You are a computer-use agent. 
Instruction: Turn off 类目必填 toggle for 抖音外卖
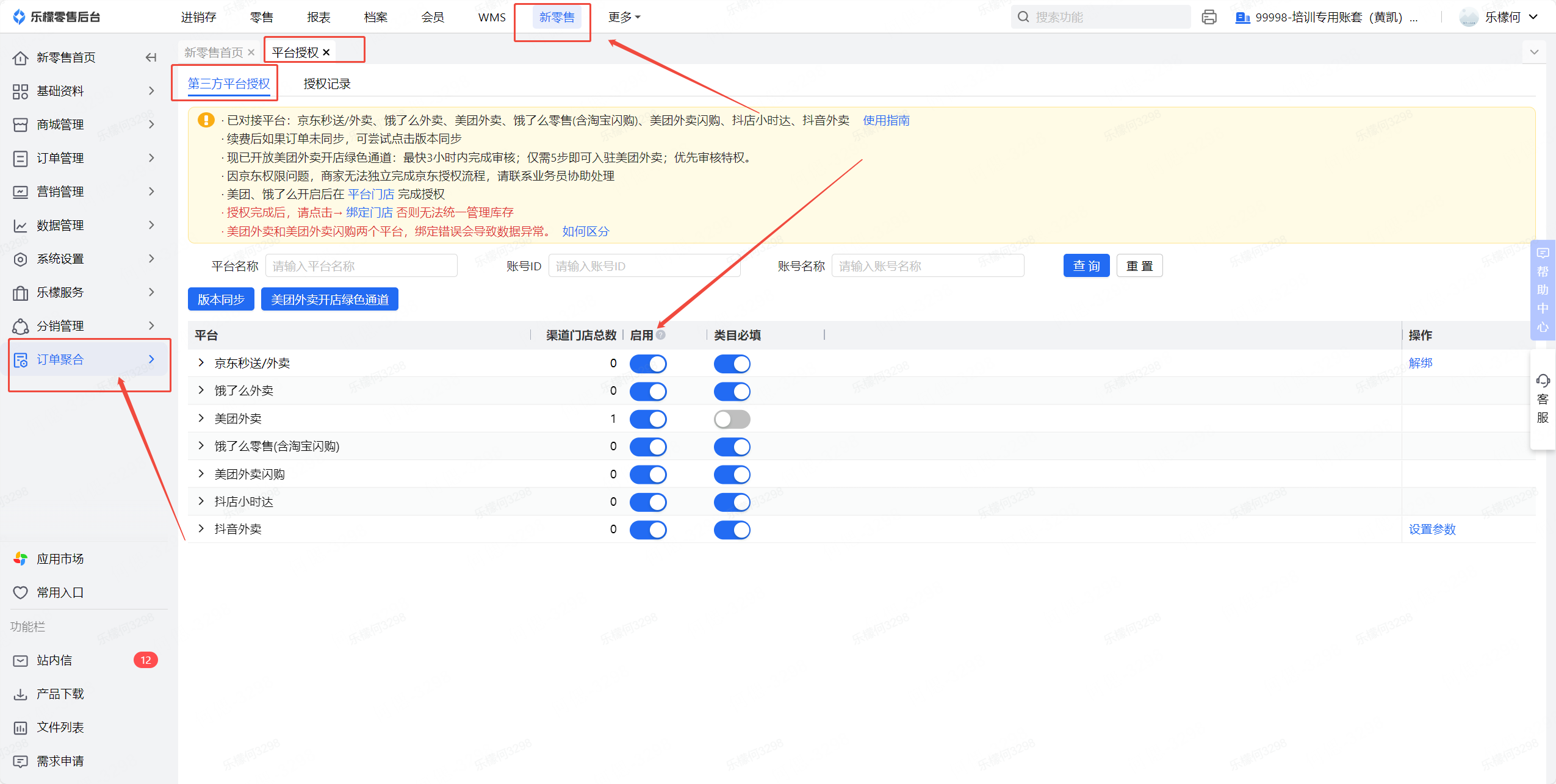pos(732,530)
